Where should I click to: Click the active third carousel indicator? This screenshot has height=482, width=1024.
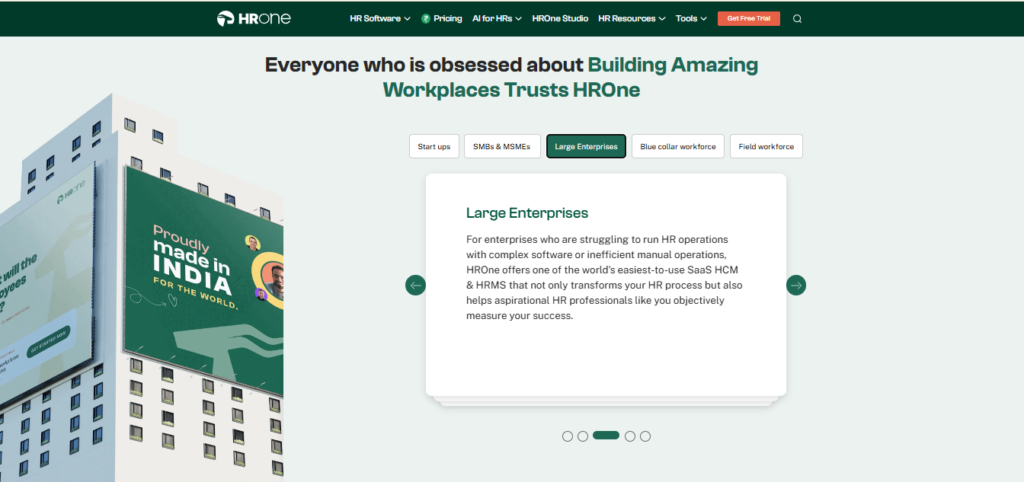pos(606,436)
